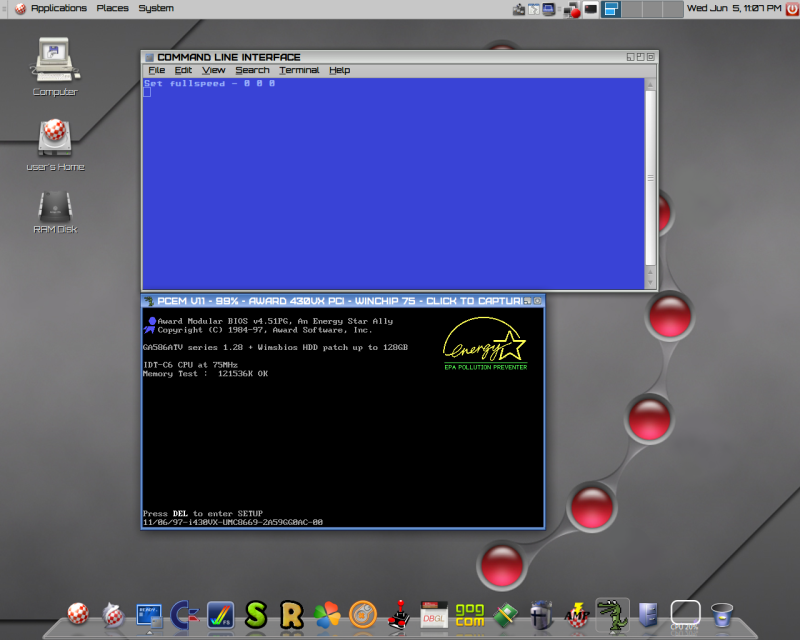Screen dimensions: 800x640
Task: Click the 'Press DEL to enter SETUP' text
Action: 203,513
